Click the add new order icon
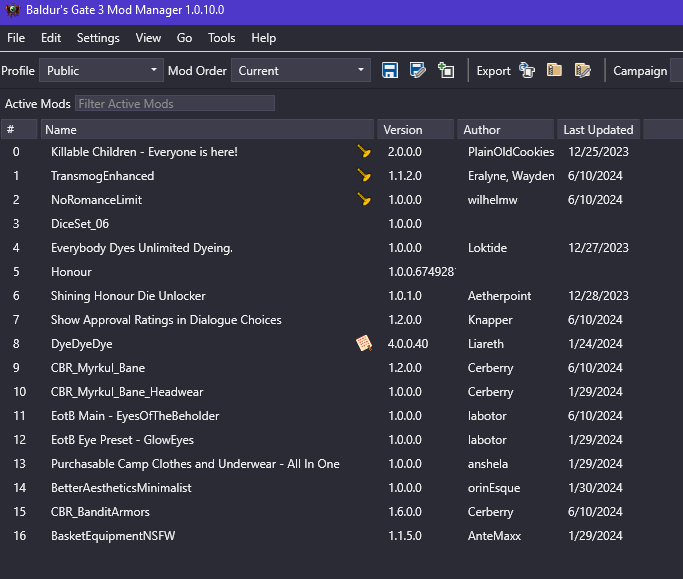The height and width of the screenshot is (579, 683). tap(446, 70)
